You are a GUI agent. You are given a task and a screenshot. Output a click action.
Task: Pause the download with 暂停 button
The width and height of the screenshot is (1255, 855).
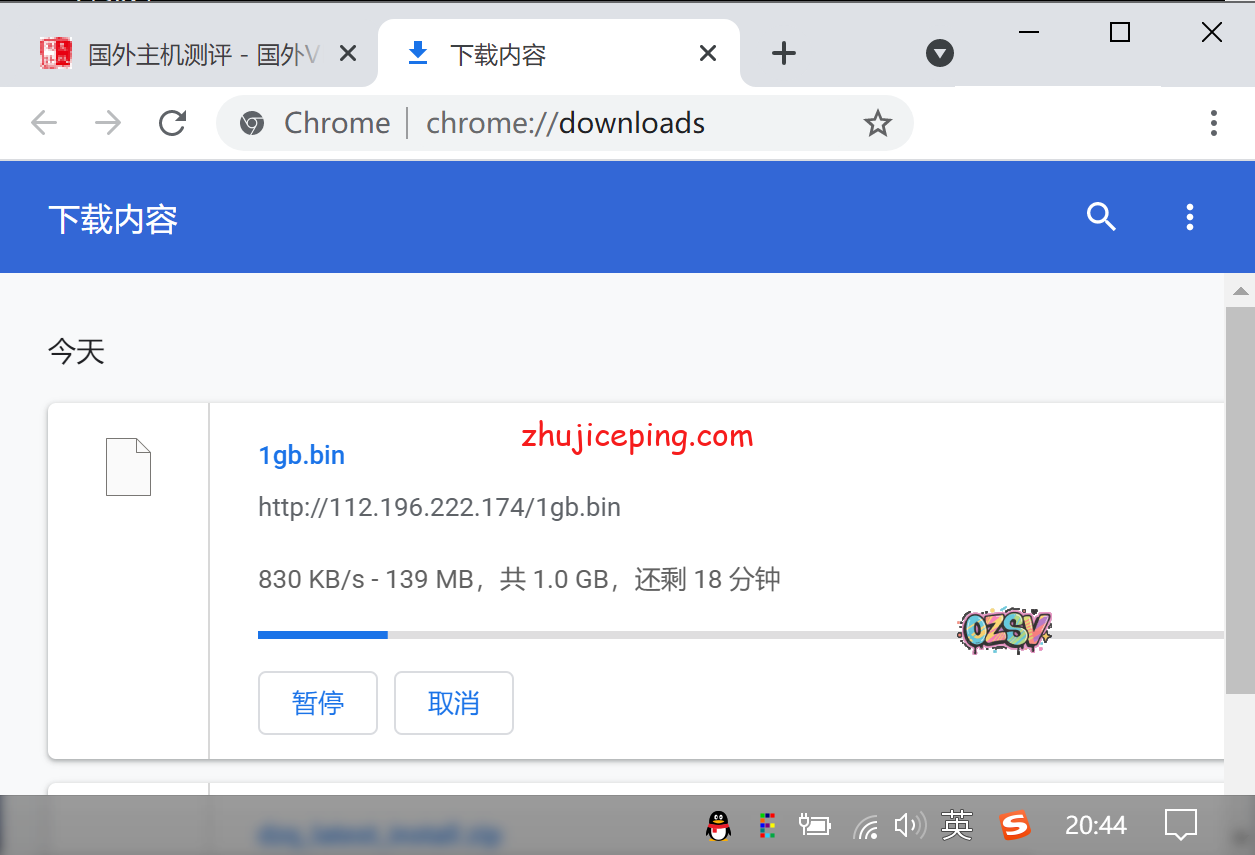click(x=317, y=703)
